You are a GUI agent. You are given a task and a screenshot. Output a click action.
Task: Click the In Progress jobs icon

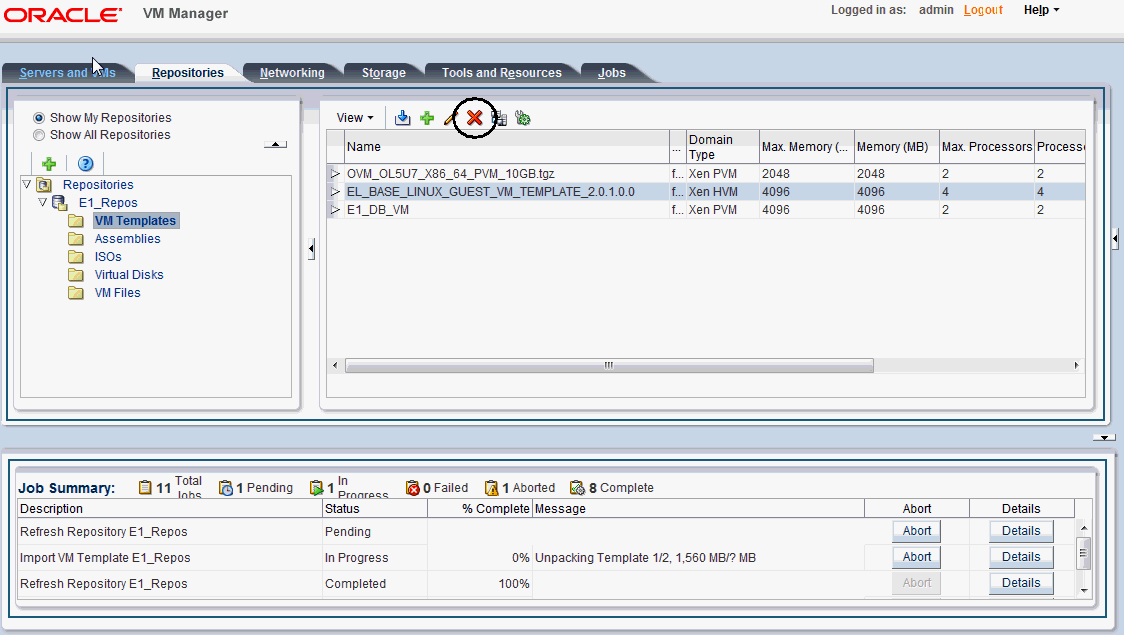pos(316,487)
